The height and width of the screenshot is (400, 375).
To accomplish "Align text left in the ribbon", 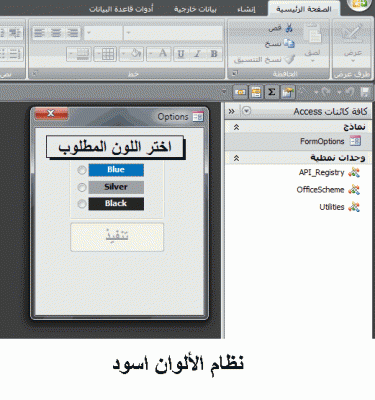I will click(39, 33).
